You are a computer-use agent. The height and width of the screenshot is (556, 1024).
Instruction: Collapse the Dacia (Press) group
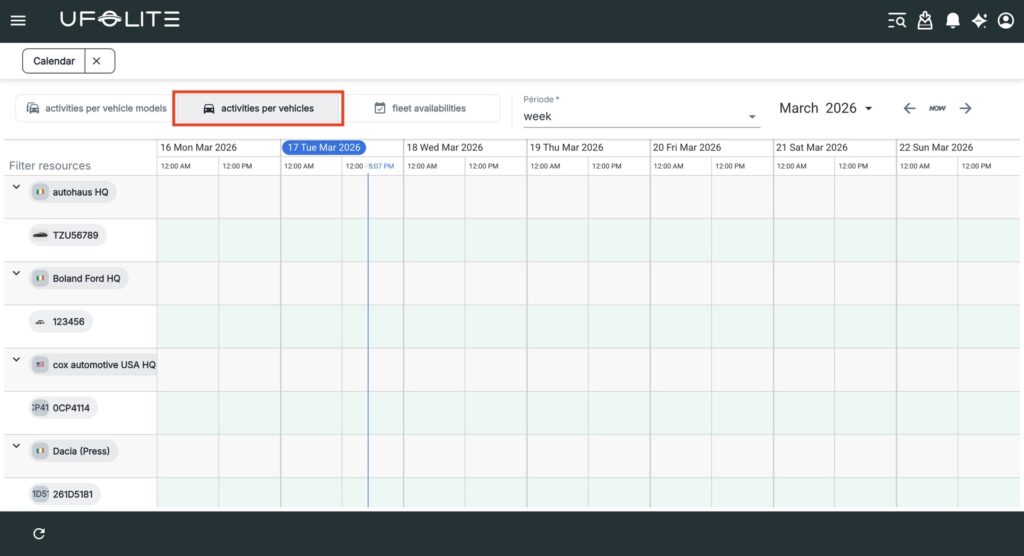coord(16,447)
